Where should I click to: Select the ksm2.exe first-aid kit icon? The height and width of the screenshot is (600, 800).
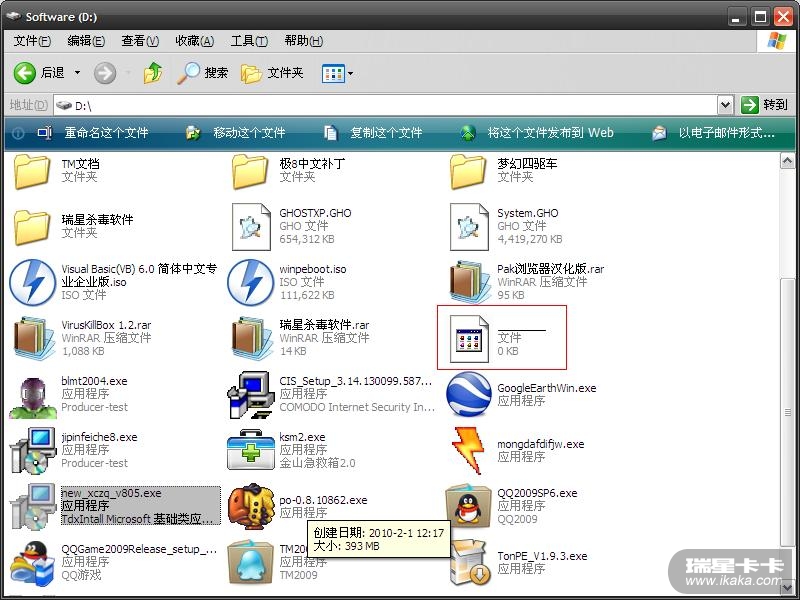(251, 449)
